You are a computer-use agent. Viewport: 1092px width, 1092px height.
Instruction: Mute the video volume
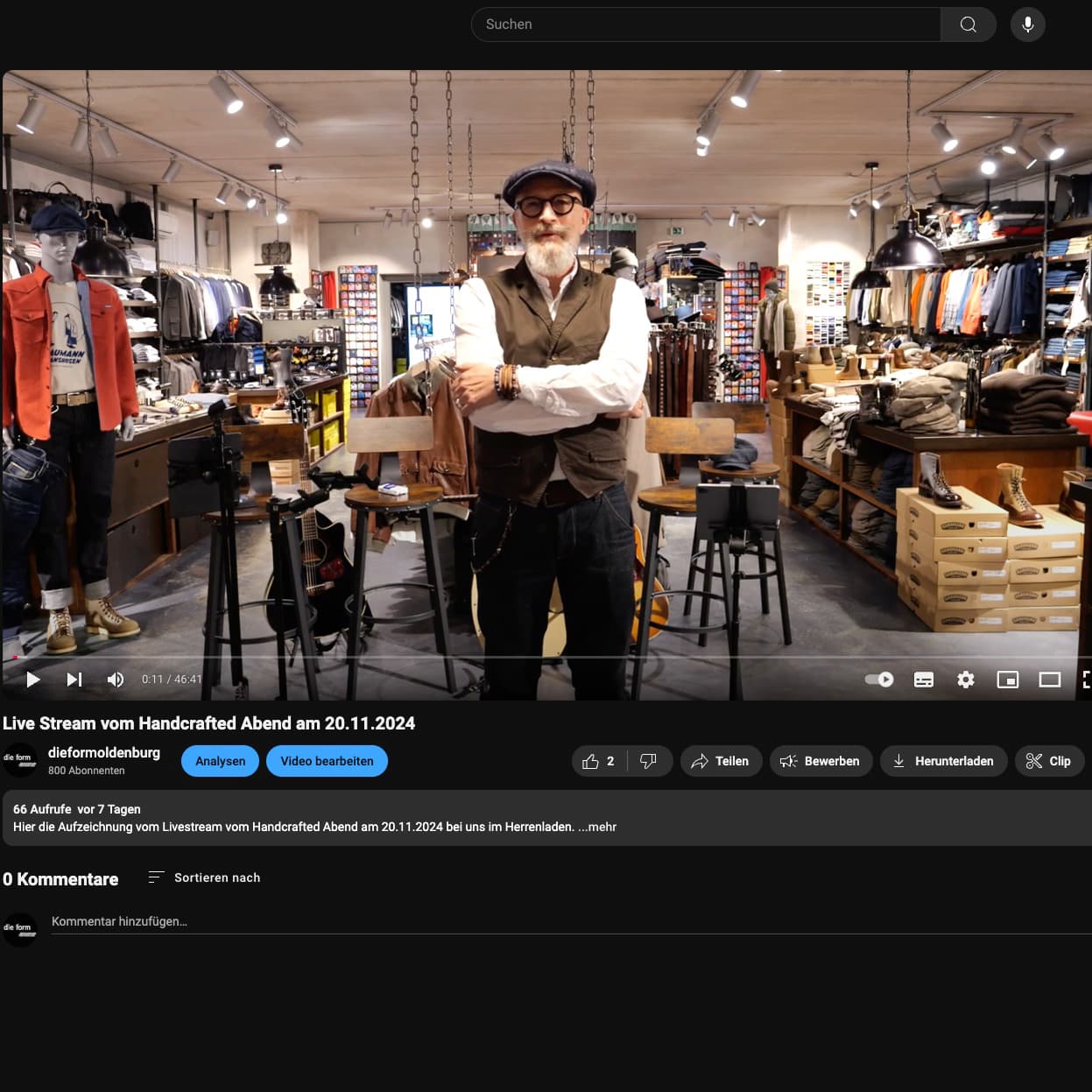point(116,680)
